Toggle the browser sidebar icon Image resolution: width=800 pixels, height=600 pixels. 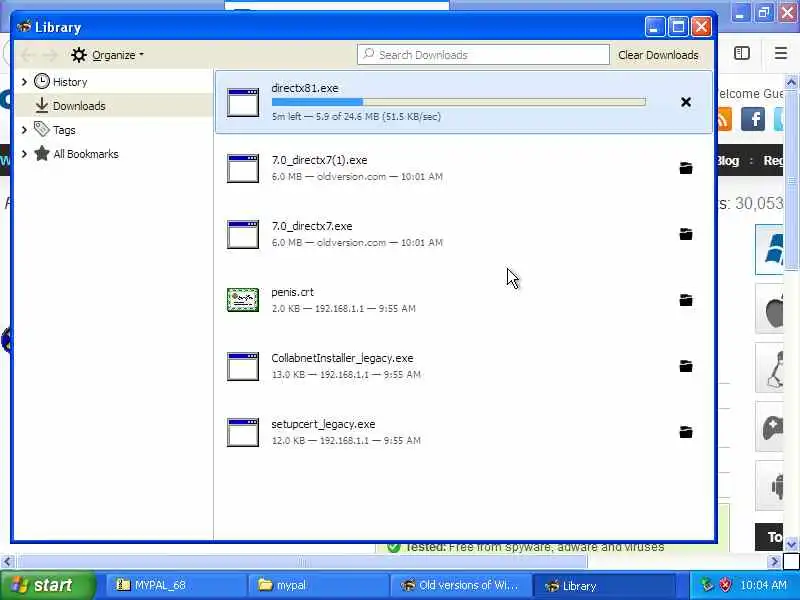(x=742, y=53)
